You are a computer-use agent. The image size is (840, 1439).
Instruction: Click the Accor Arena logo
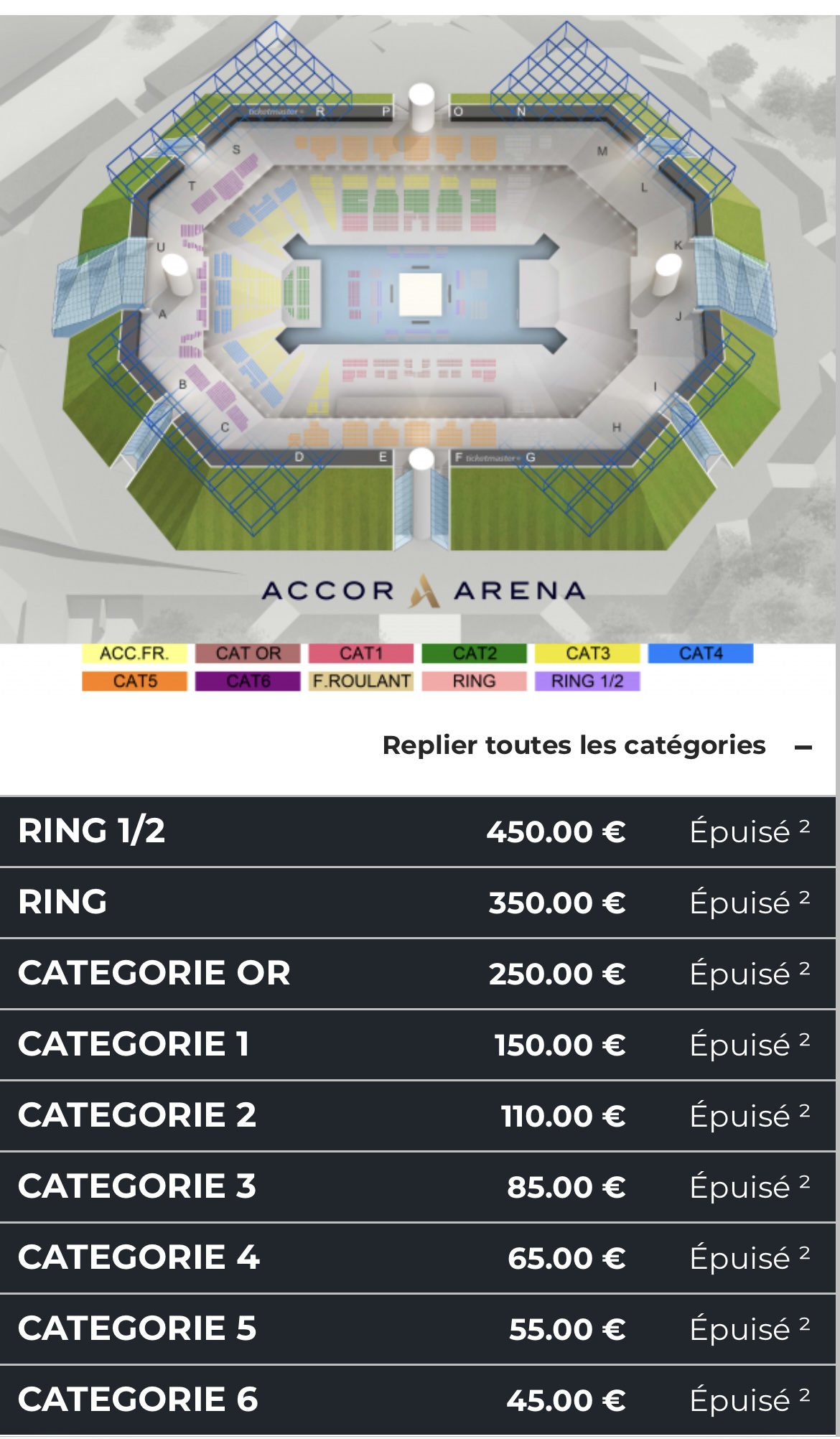[424, 591]
